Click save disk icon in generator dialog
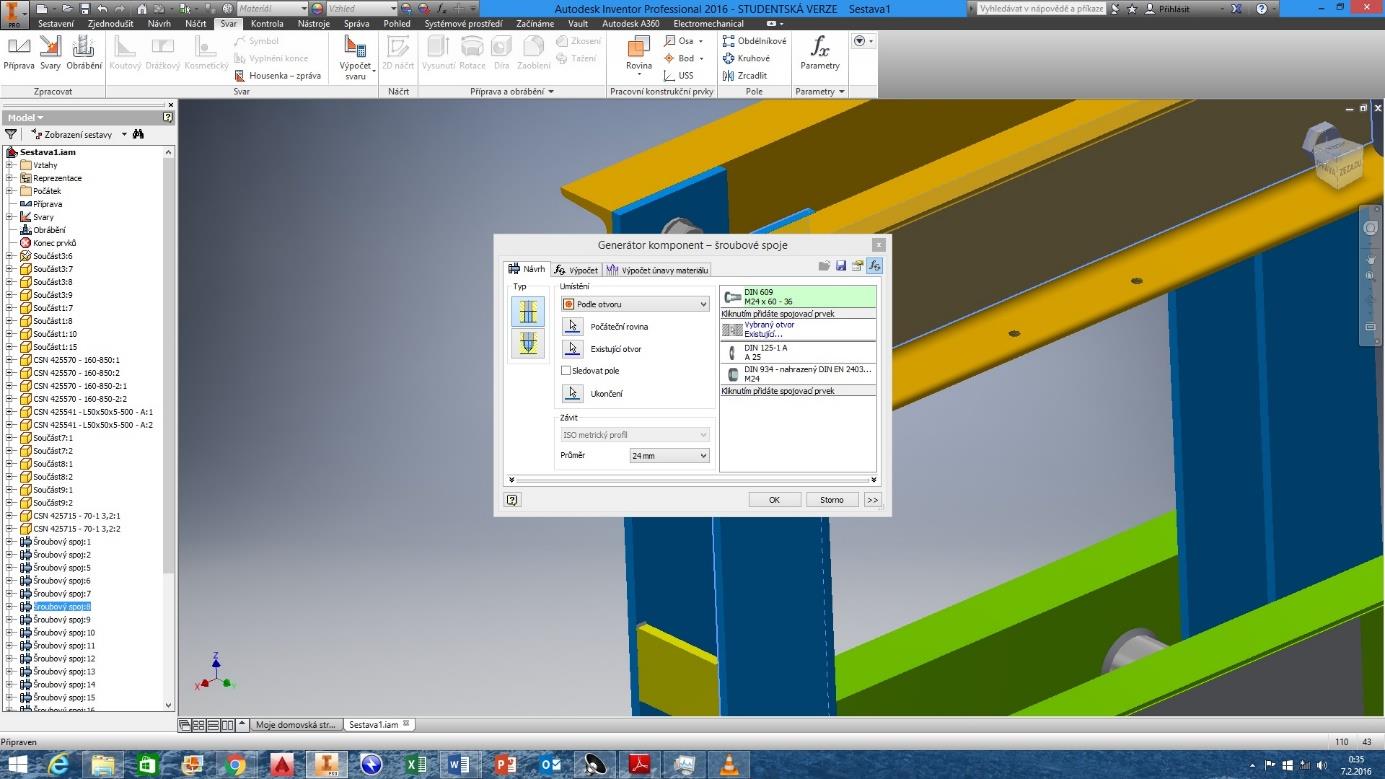Viewport: 1385px width, 779px height. pos(841,266)
